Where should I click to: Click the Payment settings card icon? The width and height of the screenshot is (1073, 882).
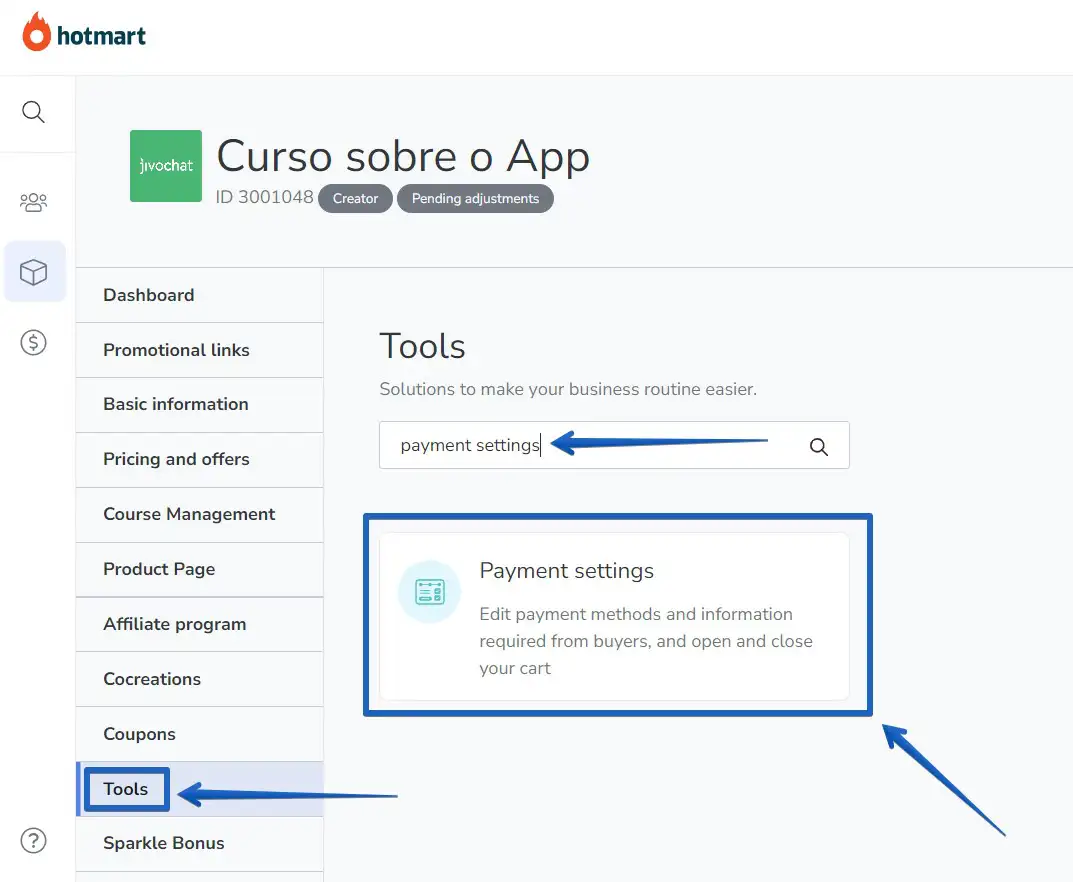[x=430, y=592]
